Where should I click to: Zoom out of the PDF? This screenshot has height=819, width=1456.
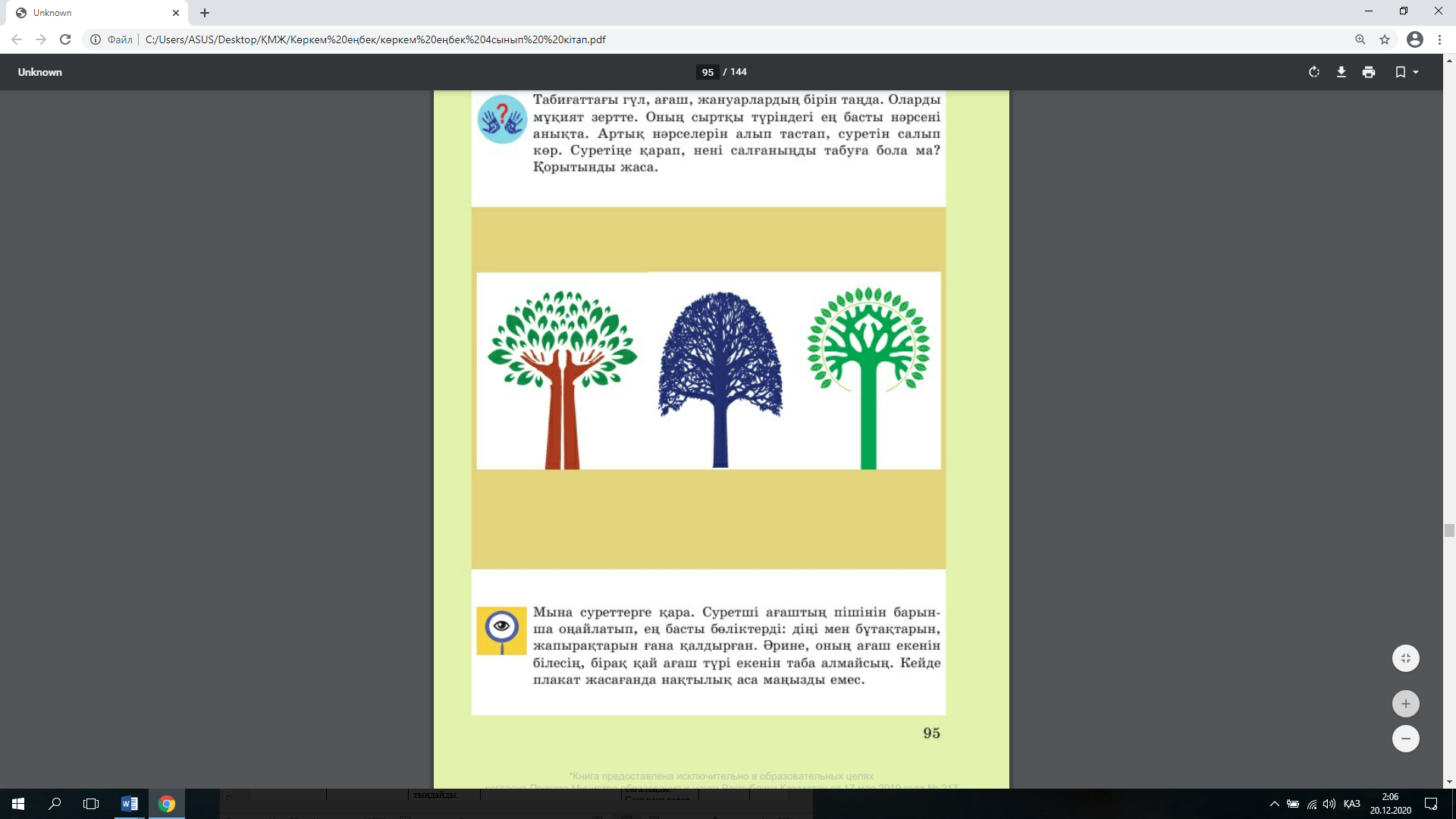point(1405,739)
